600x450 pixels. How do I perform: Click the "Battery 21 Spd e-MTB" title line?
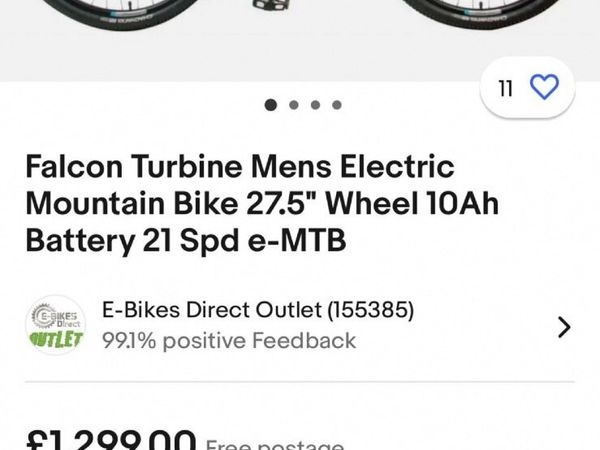185,241
